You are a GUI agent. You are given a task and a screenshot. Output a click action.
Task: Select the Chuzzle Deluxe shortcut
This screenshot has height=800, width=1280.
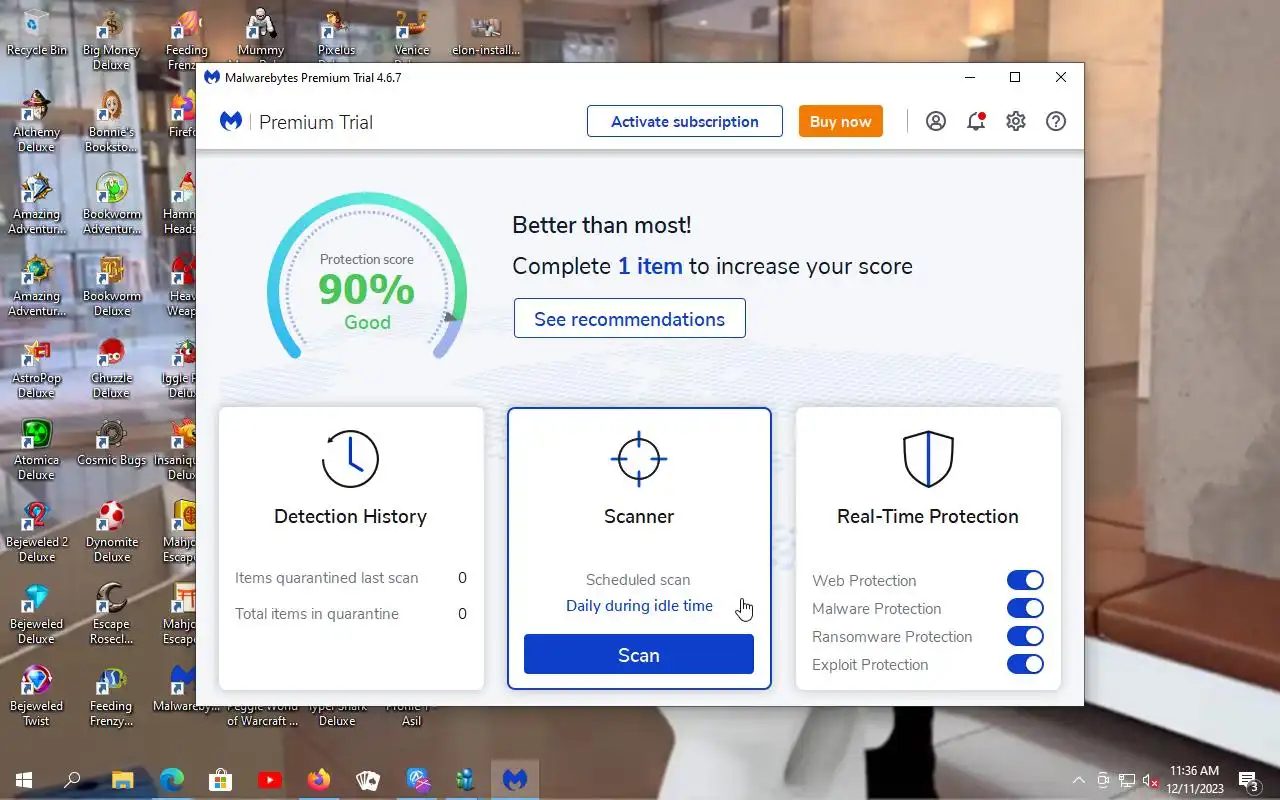pyautogui.click(x=111, y=369)
